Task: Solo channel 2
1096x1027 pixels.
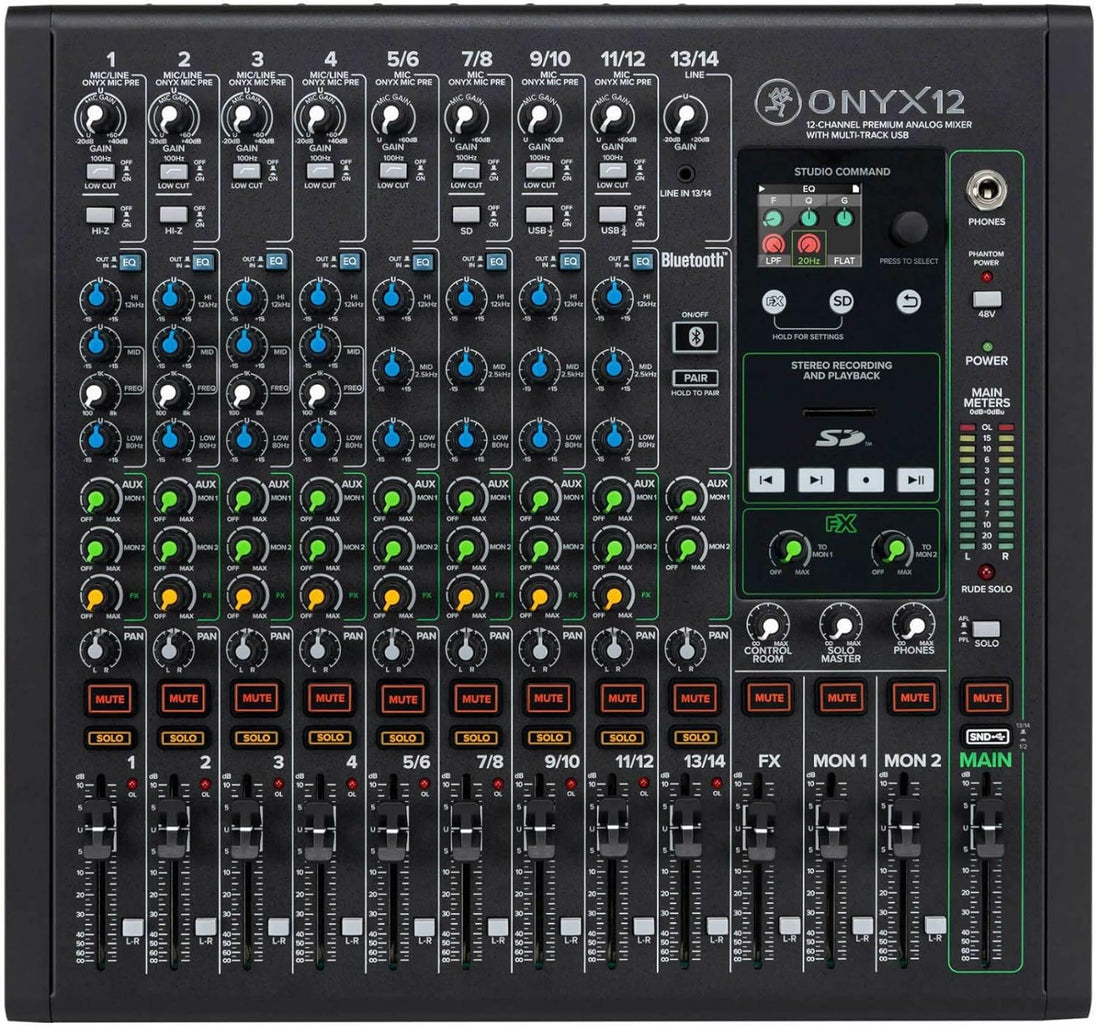Action: pos(183,738)
